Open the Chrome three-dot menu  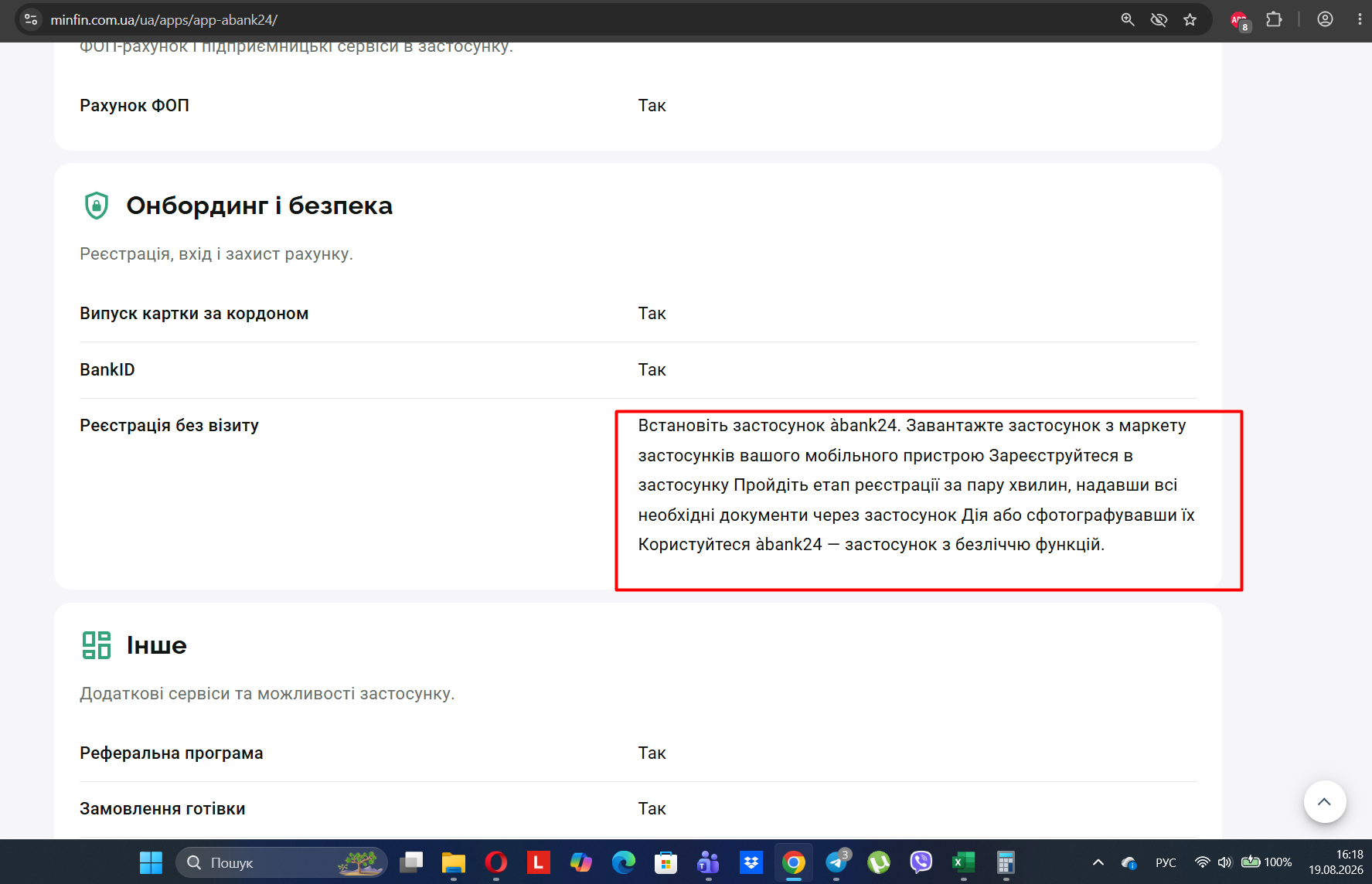point(1359,19)
